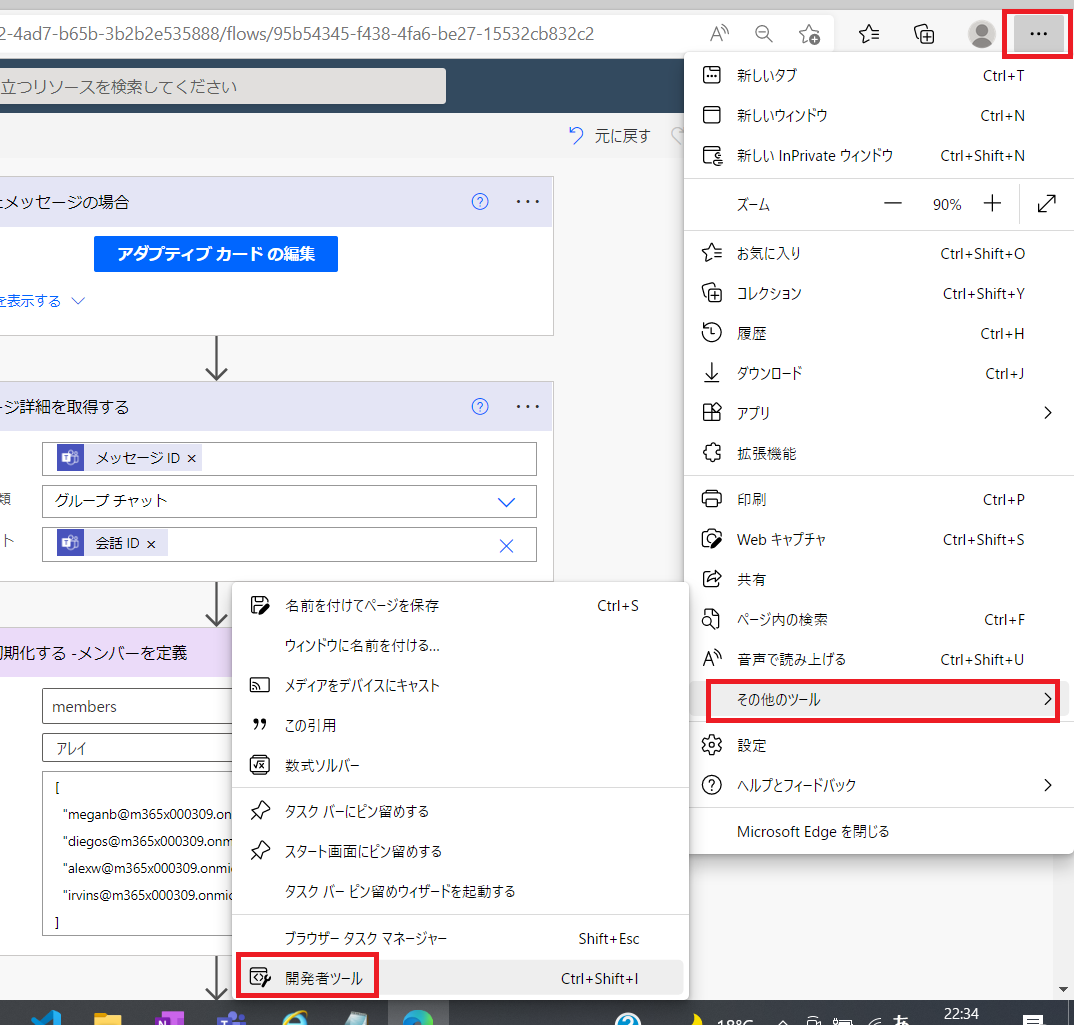Click the resource search box
This screenshot has width=1074, height=1025.
click(223, 86)
